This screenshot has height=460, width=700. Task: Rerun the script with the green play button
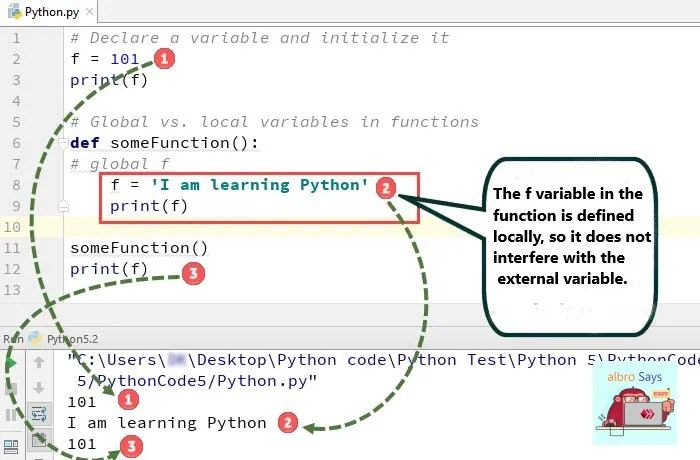coord(11,363)
